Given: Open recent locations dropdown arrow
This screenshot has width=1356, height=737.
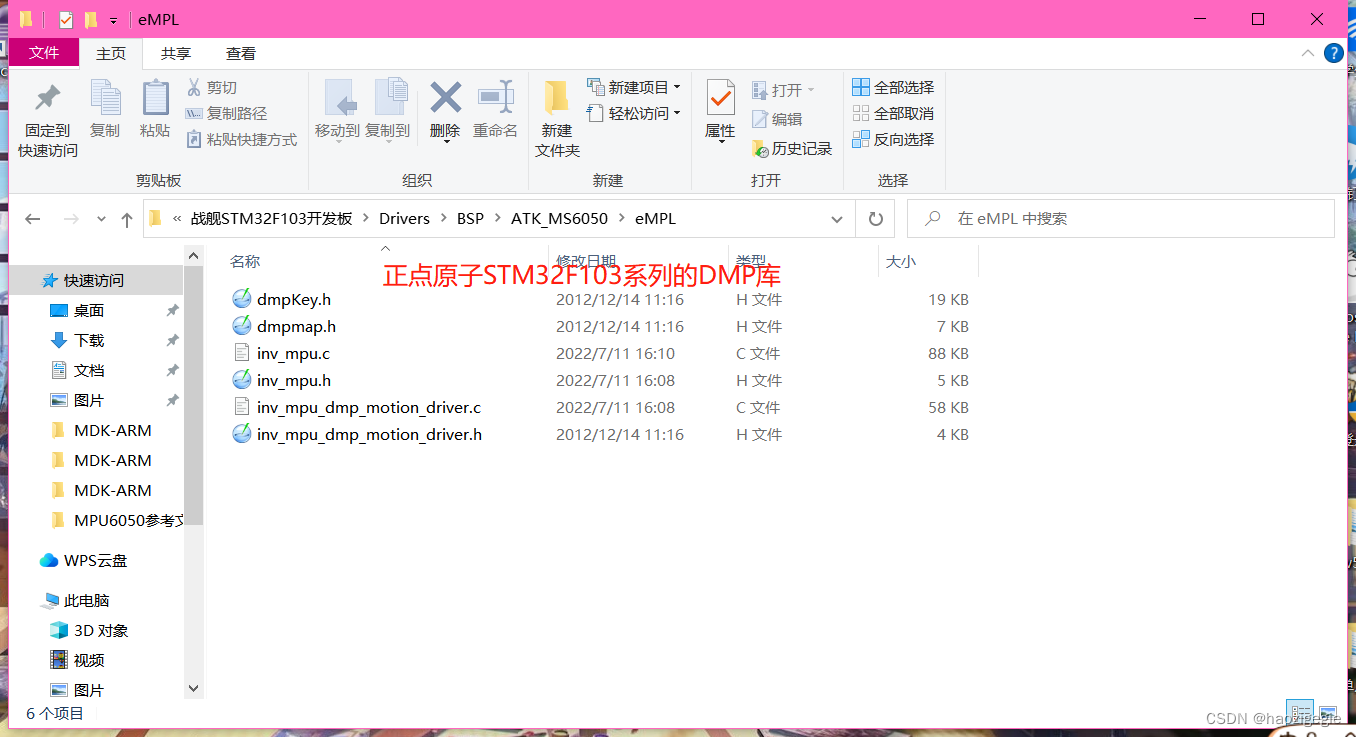Looking at the screenshot, I should point(101,219).
